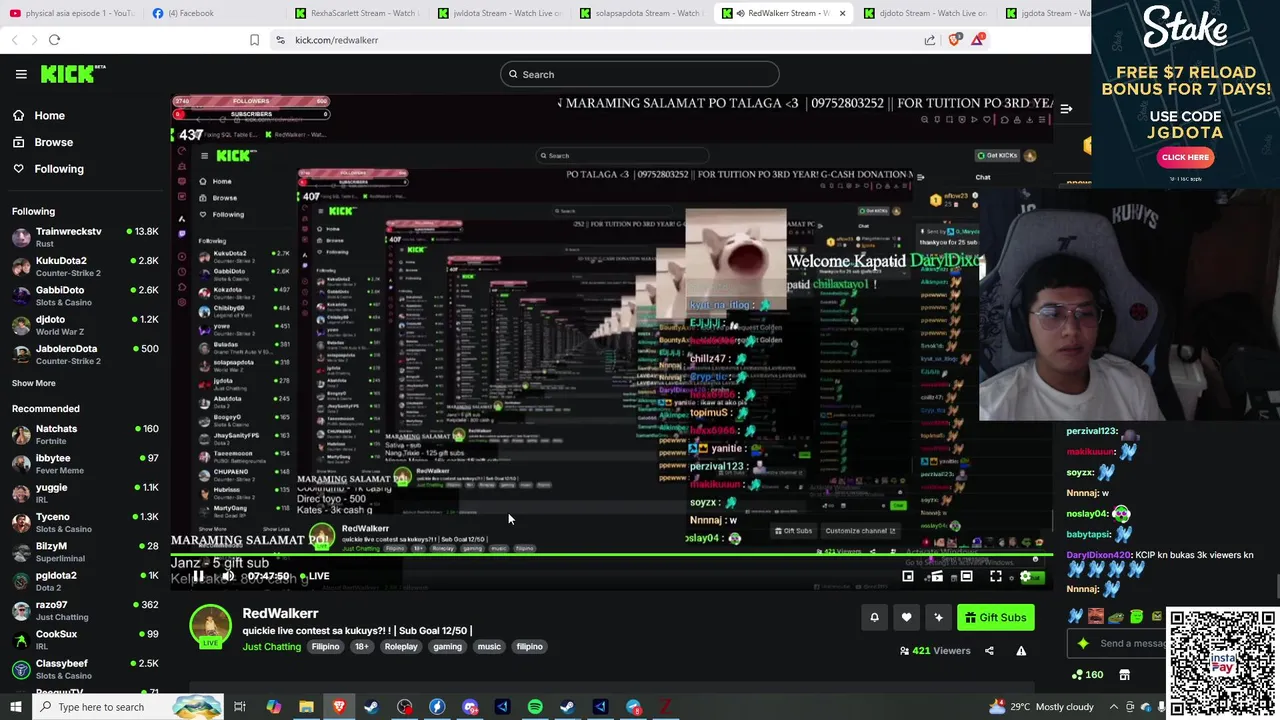Viewport: 1280px width, 720px height.
Task: Open Brave Shields lion icon
Action: [954, 40]
